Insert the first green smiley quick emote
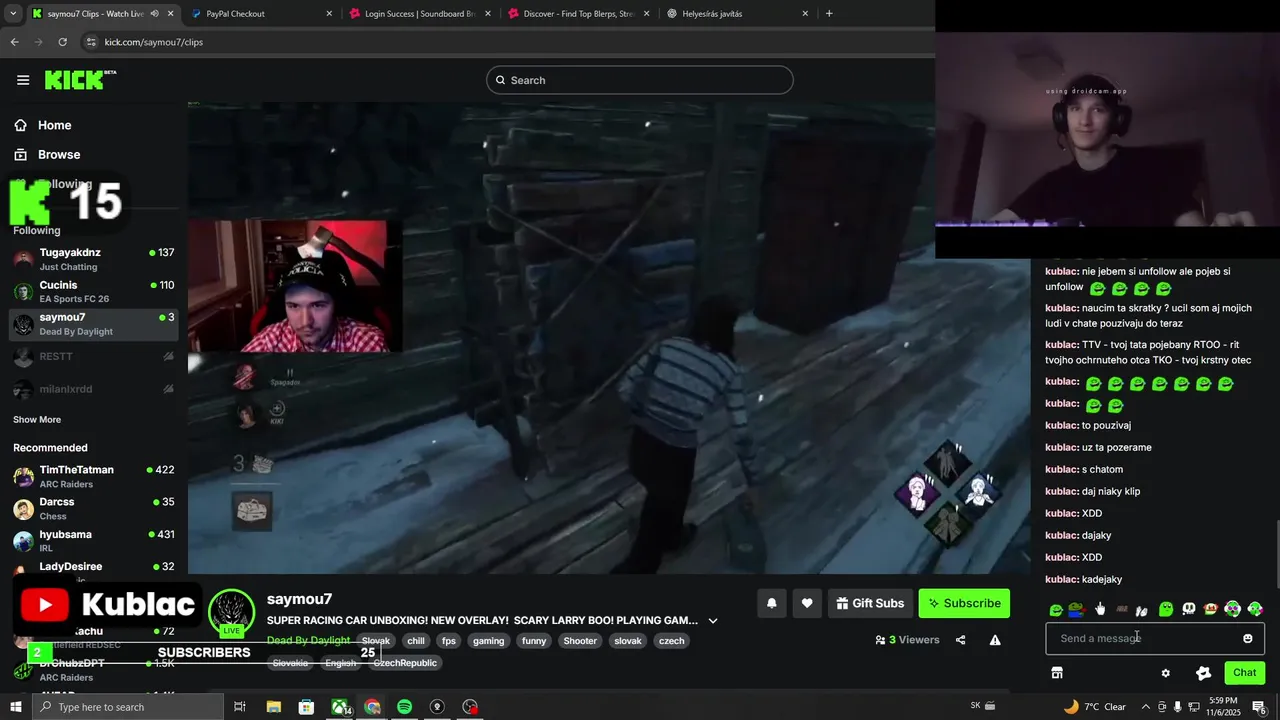 point(1056,609)
